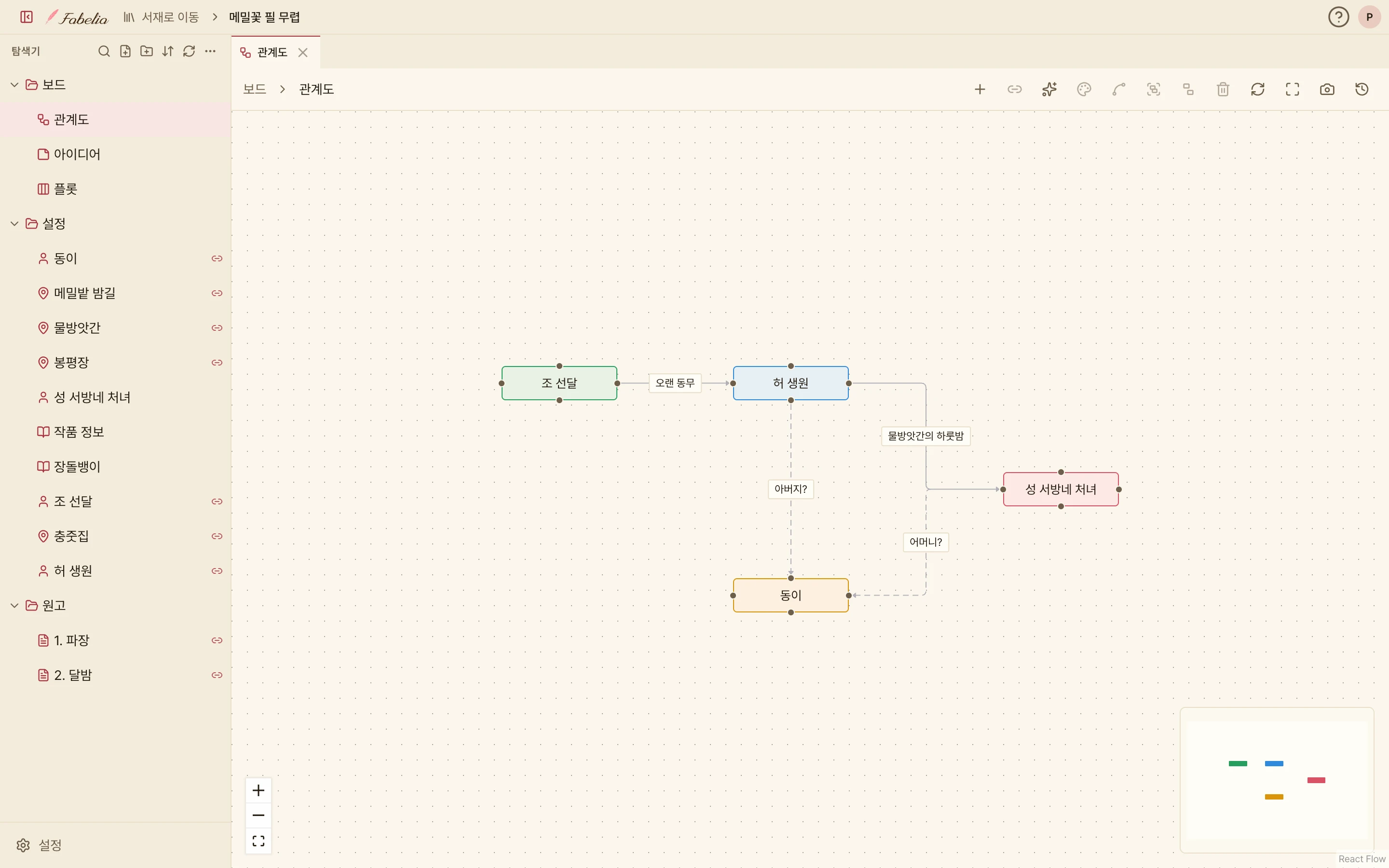Open explorer more options menu

click(x=210, y=51)
